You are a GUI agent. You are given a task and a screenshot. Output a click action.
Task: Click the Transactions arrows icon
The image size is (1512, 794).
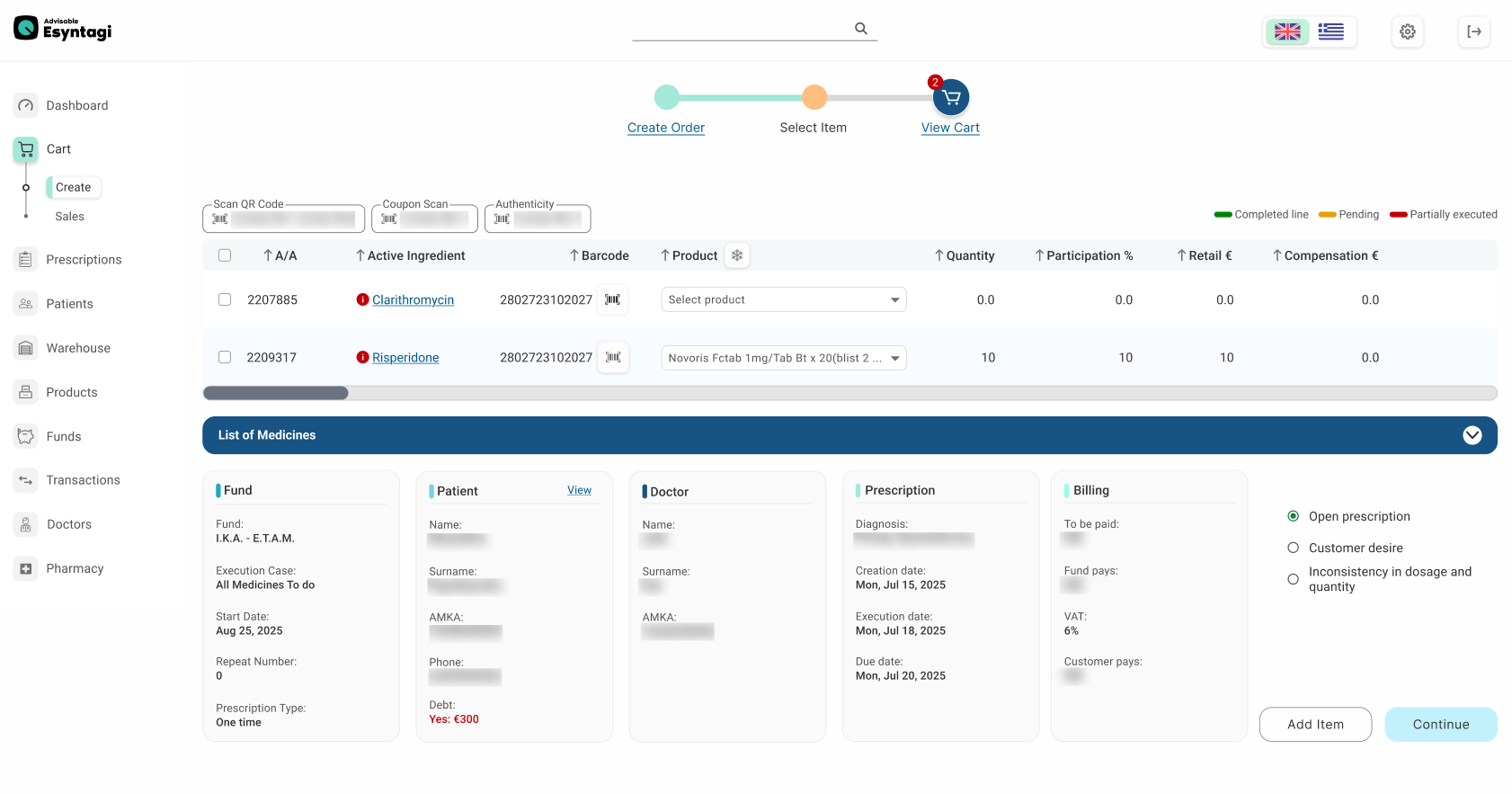click(x=26, y=480)
